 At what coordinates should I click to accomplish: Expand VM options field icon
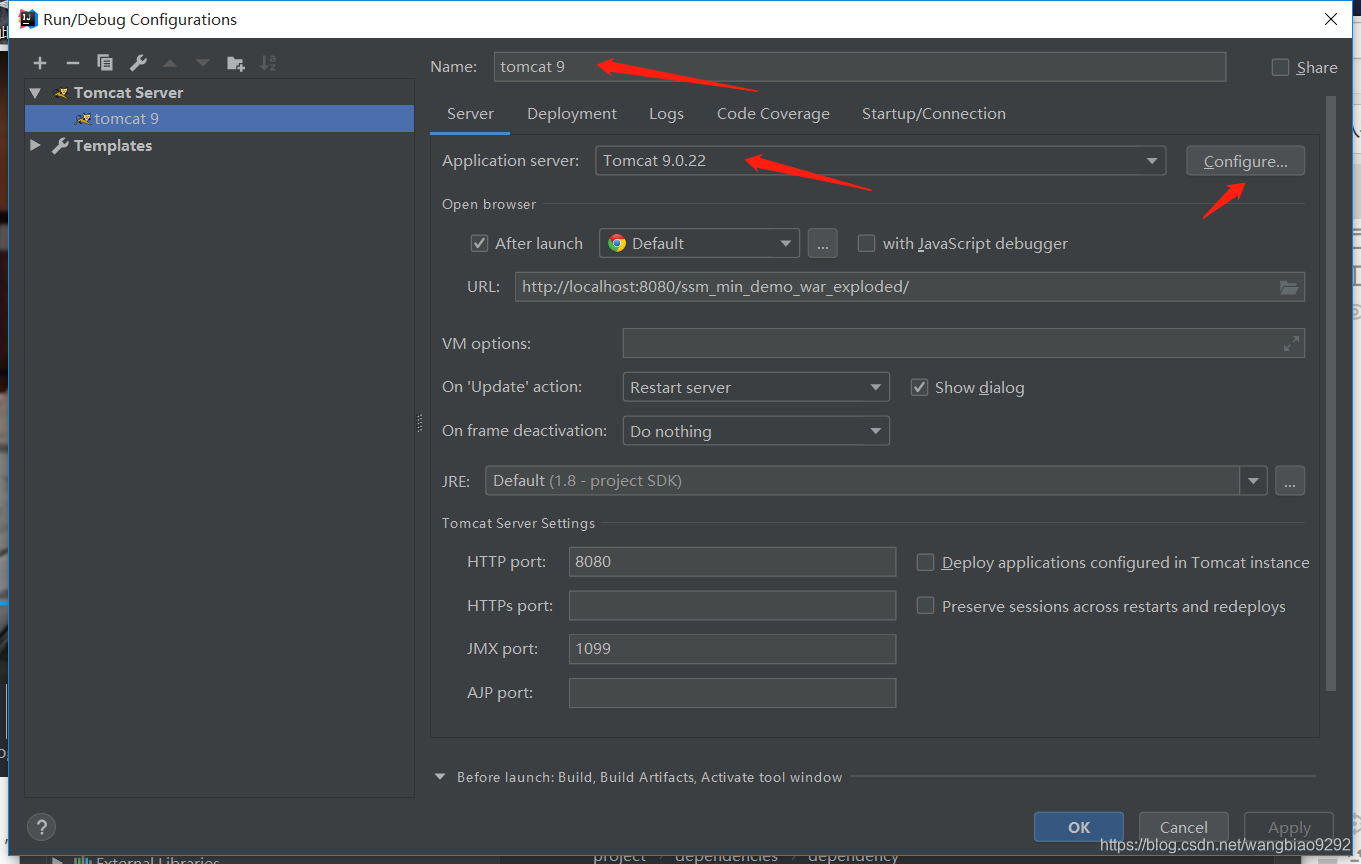[x=1291, y=343]
